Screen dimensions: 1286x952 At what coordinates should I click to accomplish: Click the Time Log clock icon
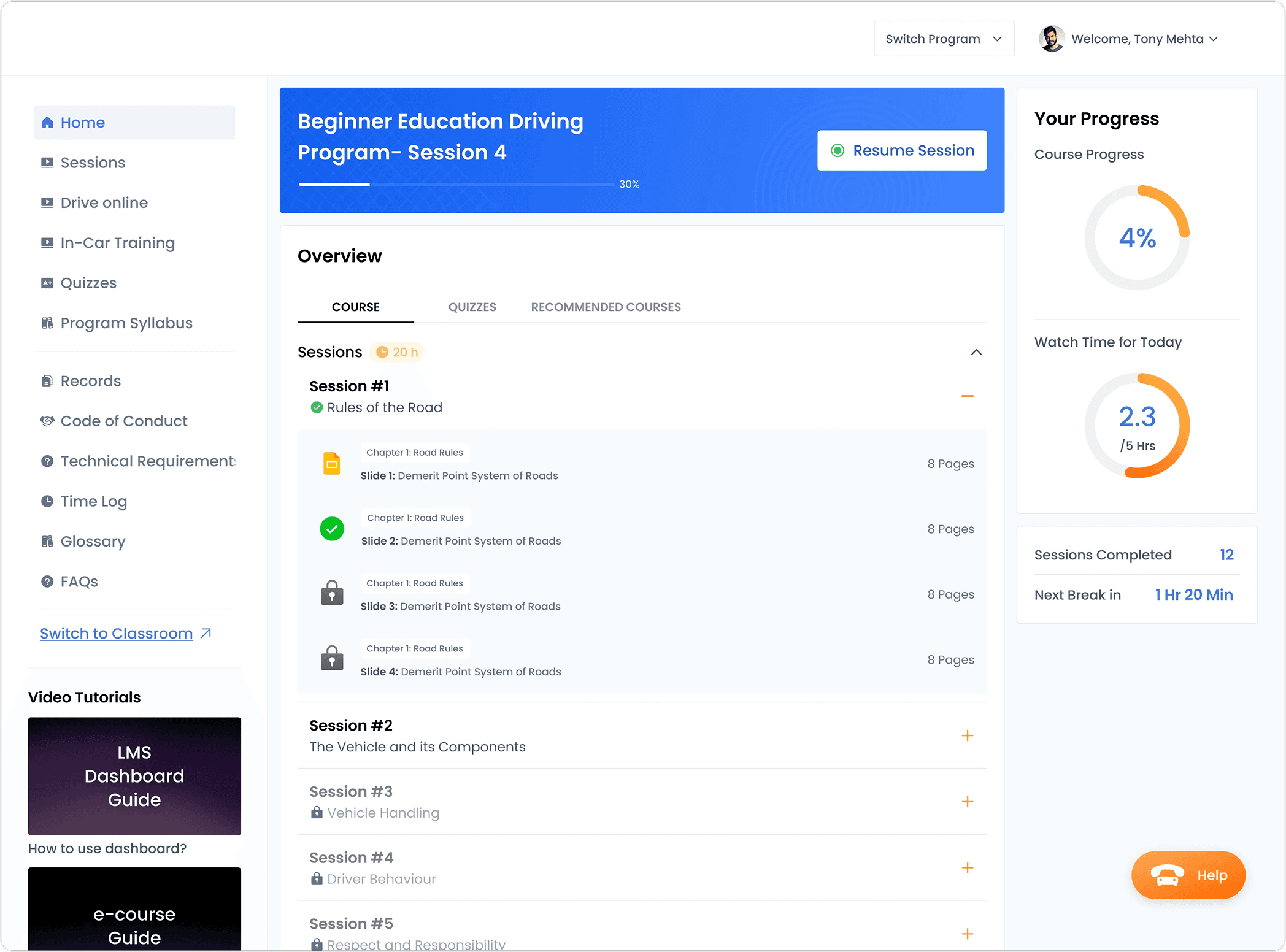click(47, 501)
